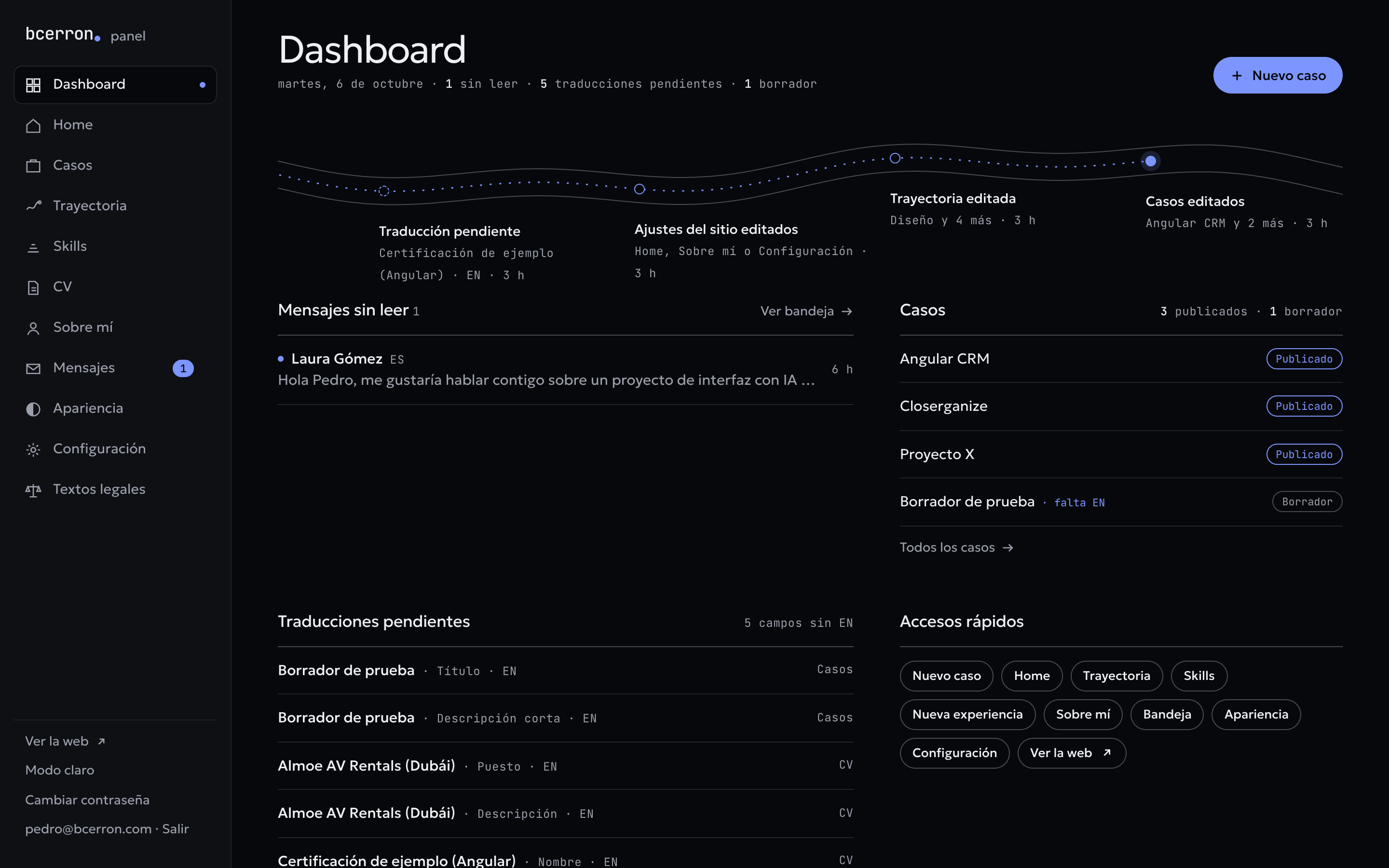Click the Traducción pendiente timeline marker
Image resolution: width=1389 pixels, height=868 pixels.
pos(383,190)
